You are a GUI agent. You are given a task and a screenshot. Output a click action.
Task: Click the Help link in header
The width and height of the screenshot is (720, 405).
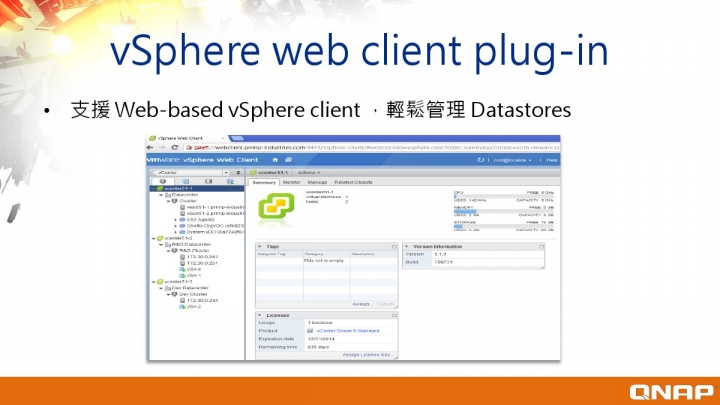552,160
